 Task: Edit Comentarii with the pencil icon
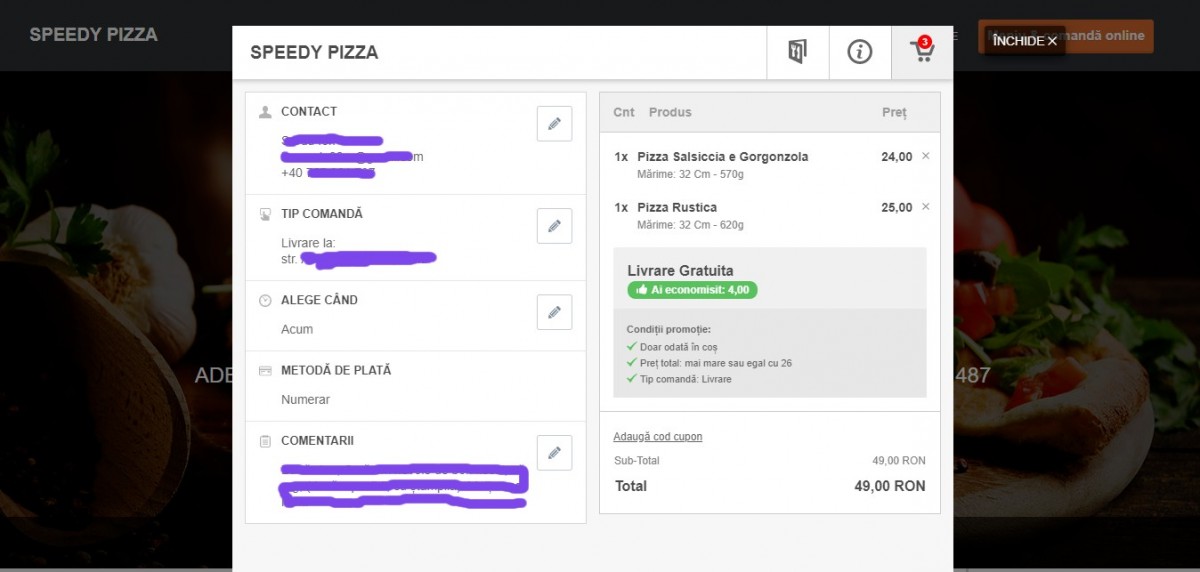[554, 453]
